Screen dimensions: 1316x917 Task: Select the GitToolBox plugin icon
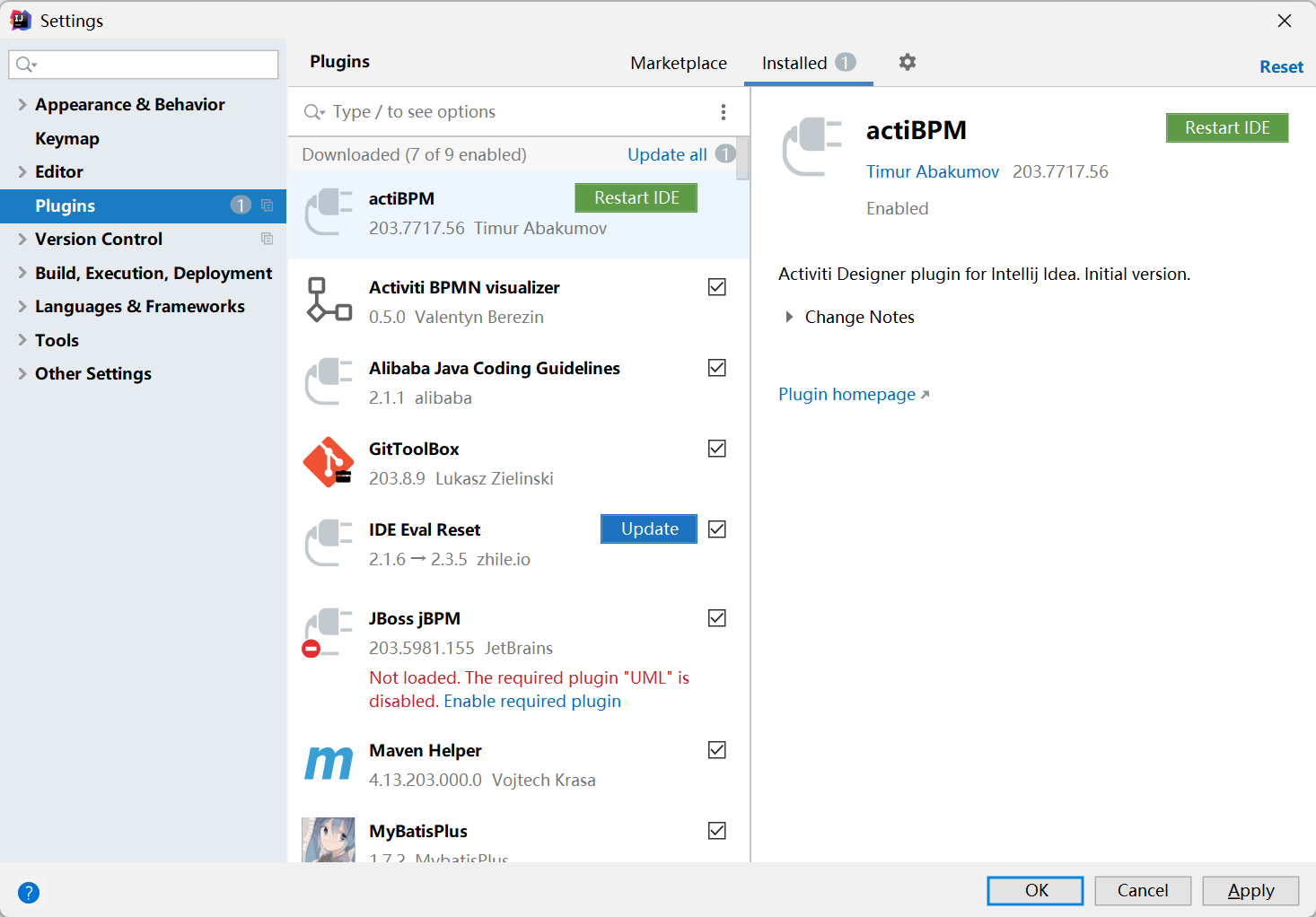pos(329,462)
